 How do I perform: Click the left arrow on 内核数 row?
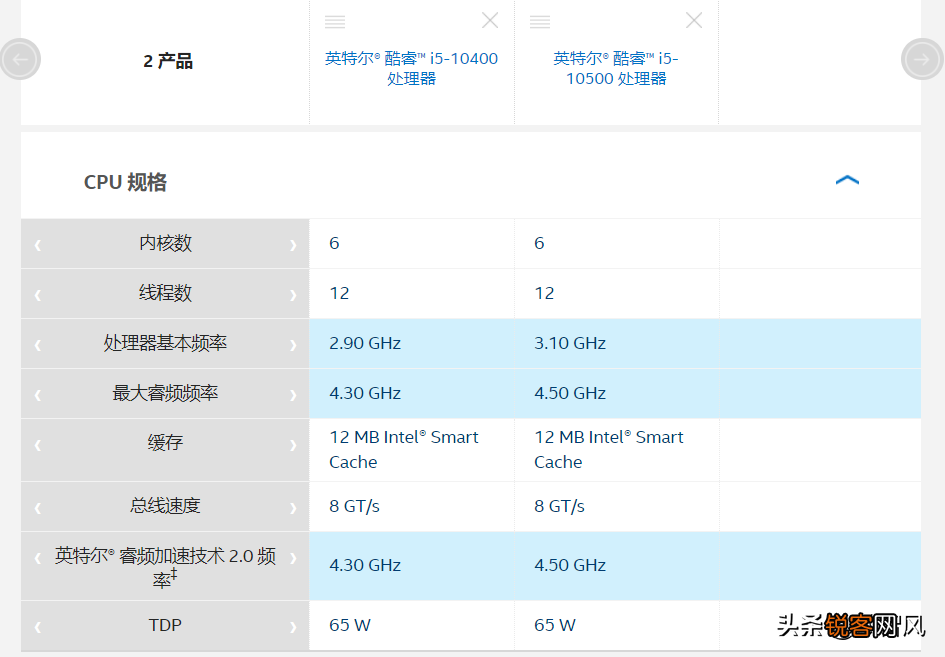(37, 243)
